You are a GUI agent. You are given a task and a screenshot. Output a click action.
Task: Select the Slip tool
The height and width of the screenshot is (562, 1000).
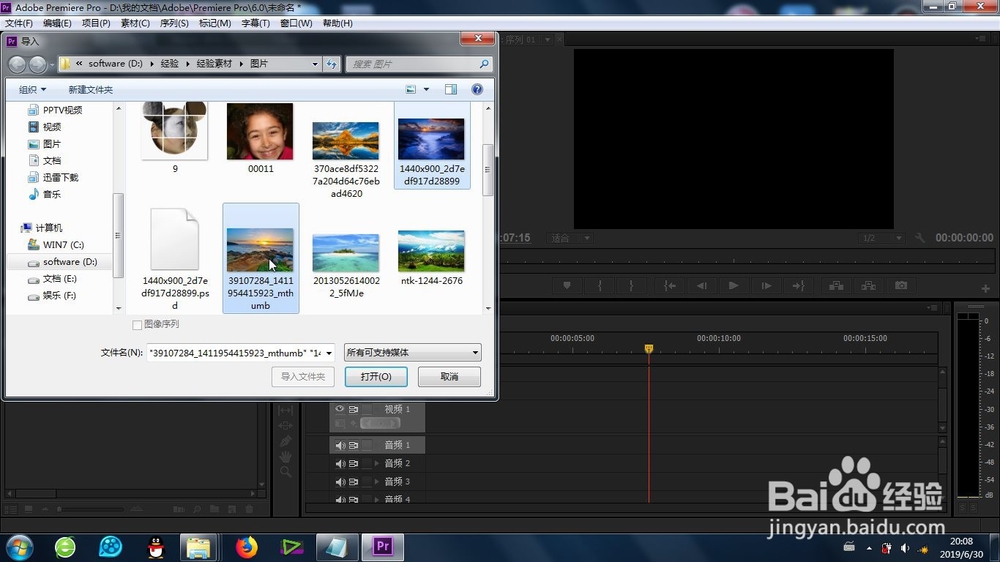[286, 410]
